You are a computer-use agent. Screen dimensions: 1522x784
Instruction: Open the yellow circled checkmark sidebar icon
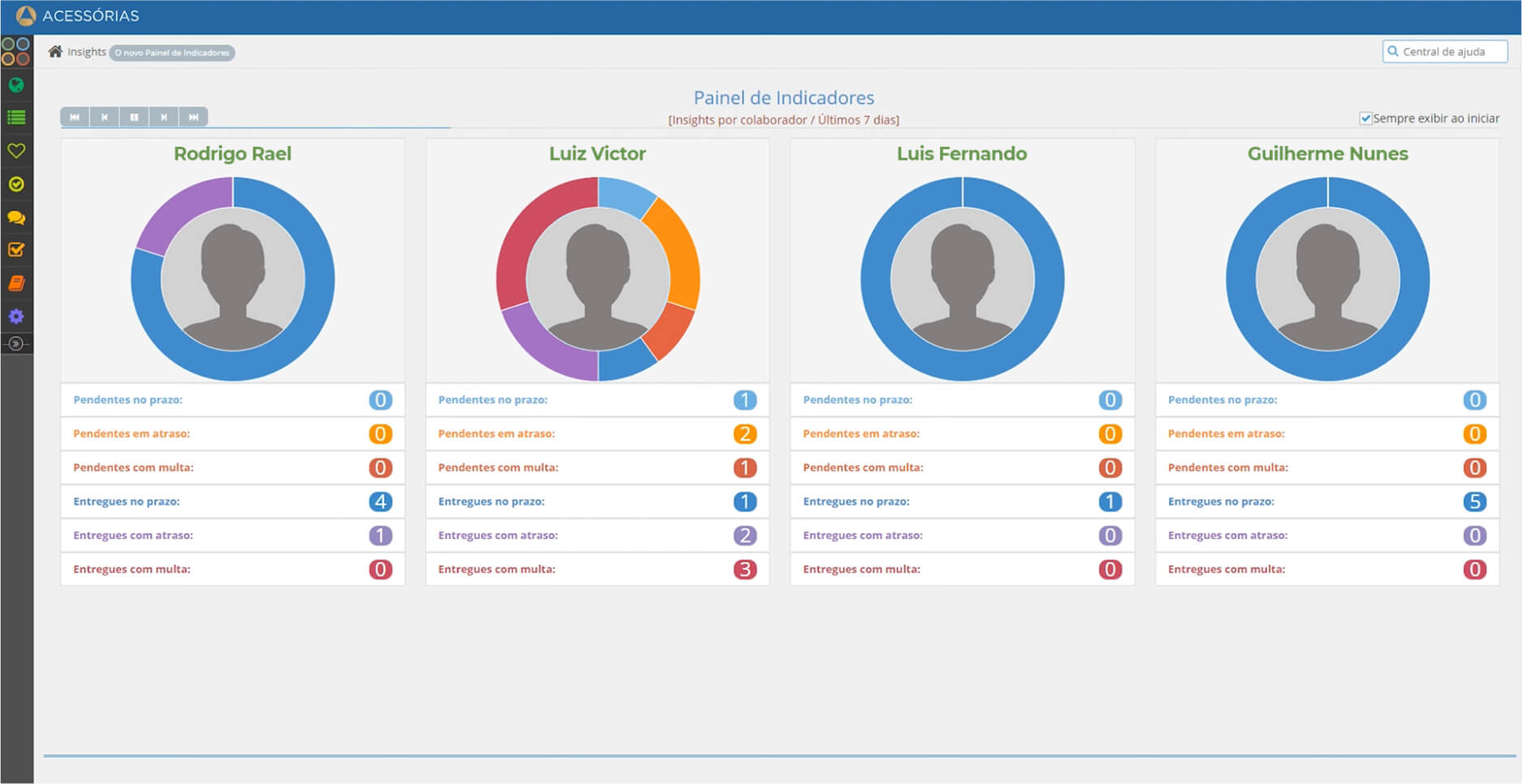16,184
